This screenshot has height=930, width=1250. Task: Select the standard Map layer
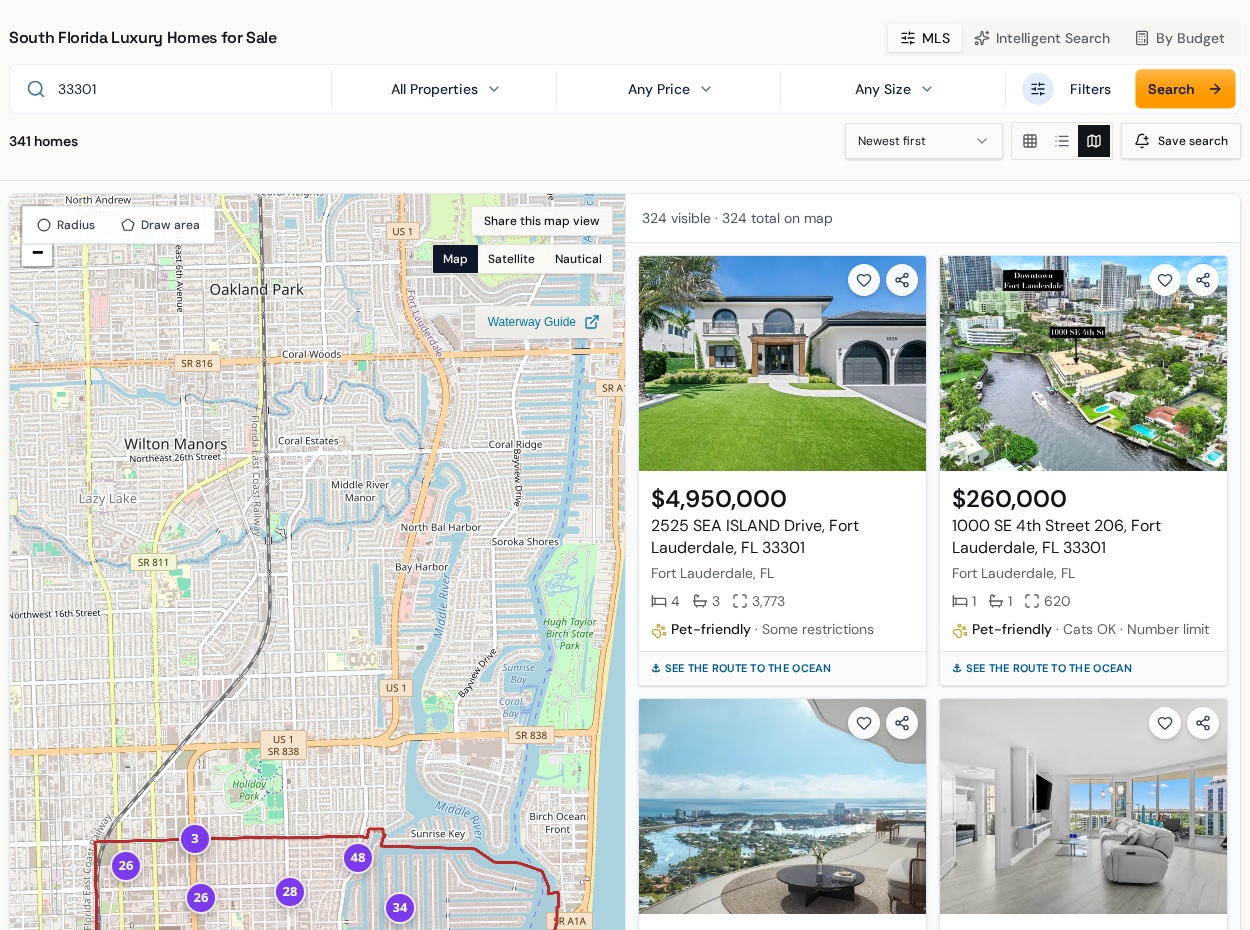[455, 259]
